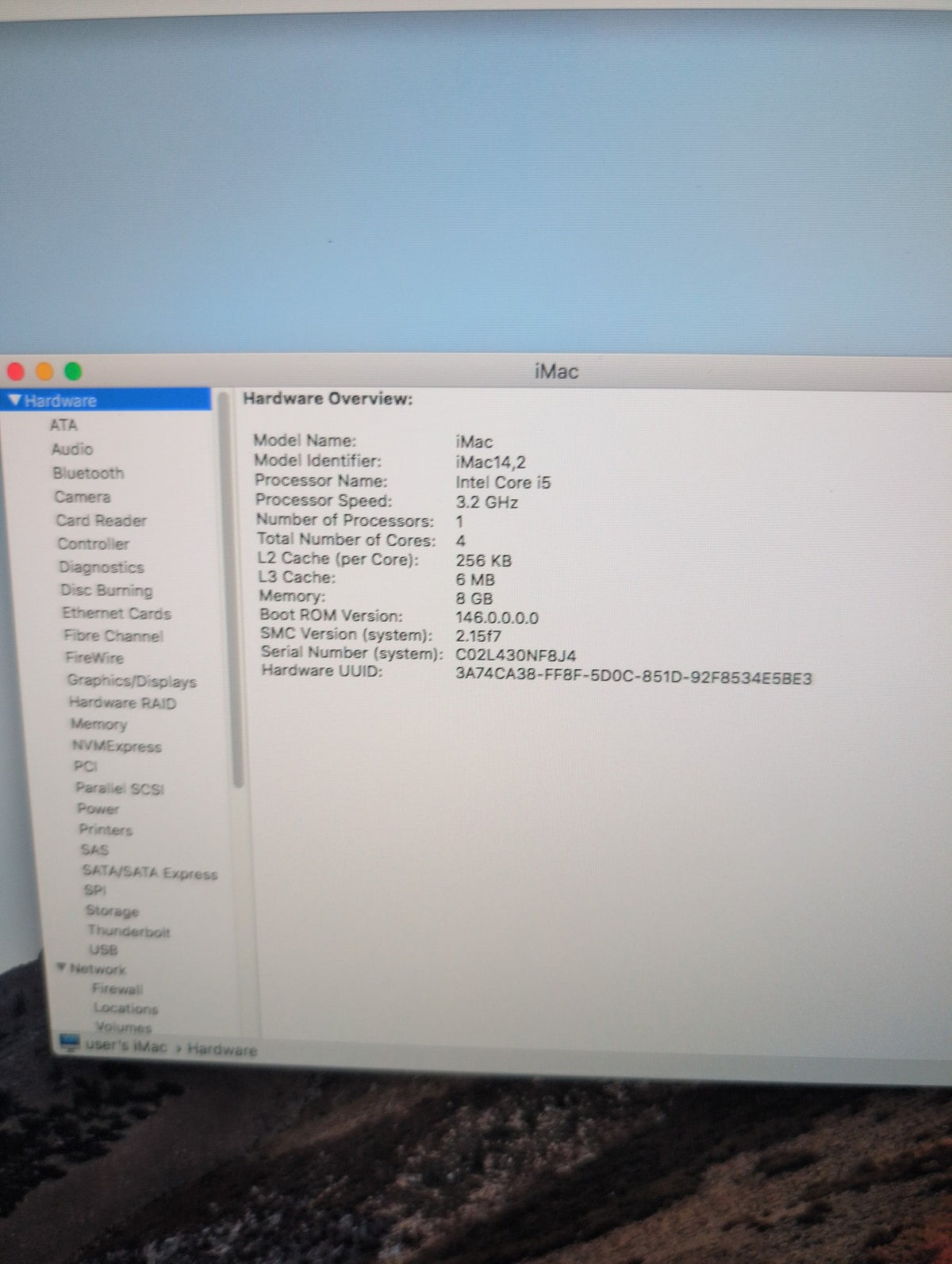This screenshot has height=1264, width=952.
Task: Open the NVMExpress entry
Action: coord(117,746)
